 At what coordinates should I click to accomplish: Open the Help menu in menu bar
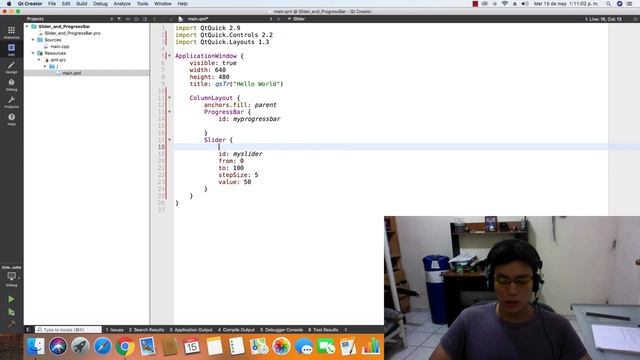[x=182, y=4]
